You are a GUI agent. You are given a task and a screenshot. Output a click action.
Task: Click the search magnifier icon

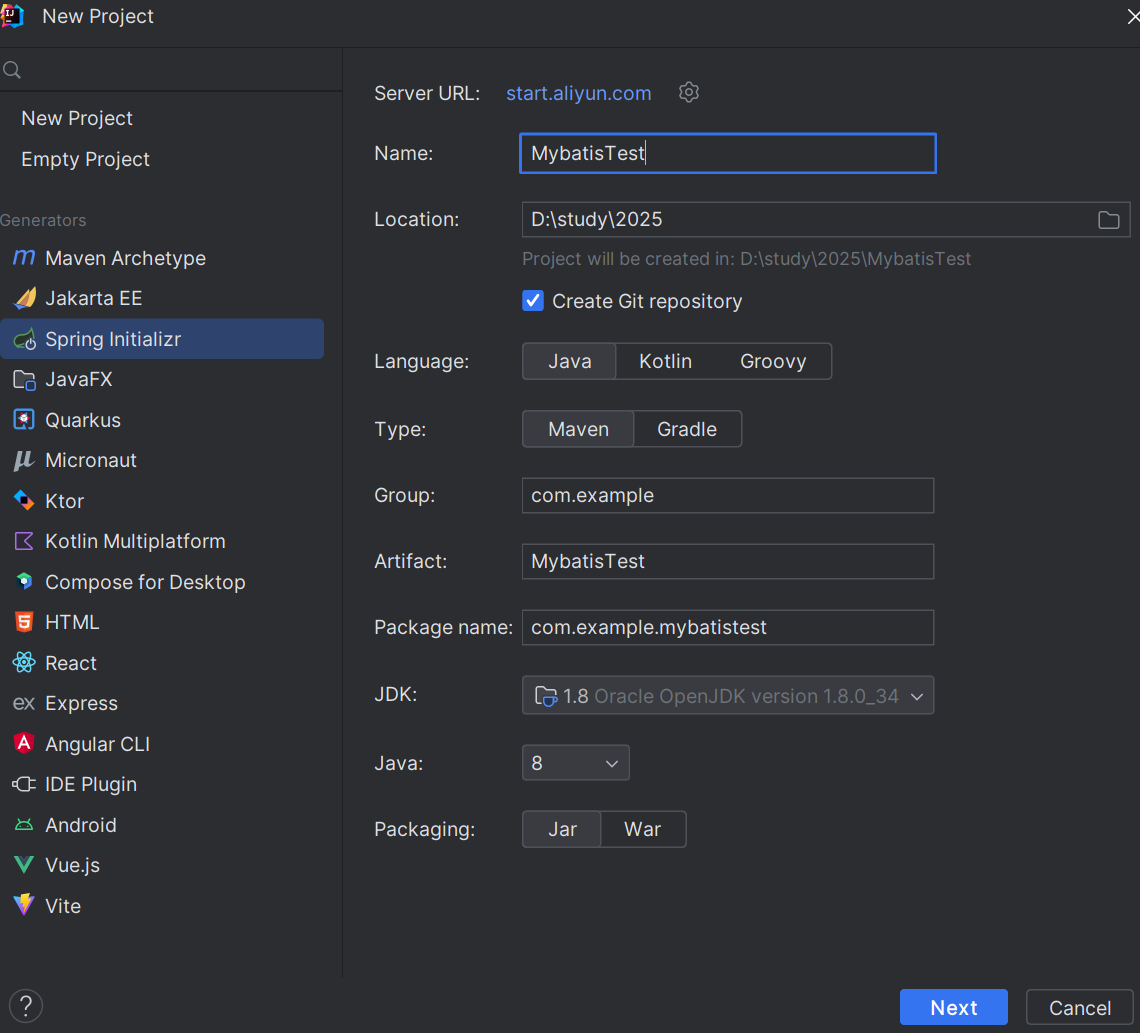click(x=12, y=70)
